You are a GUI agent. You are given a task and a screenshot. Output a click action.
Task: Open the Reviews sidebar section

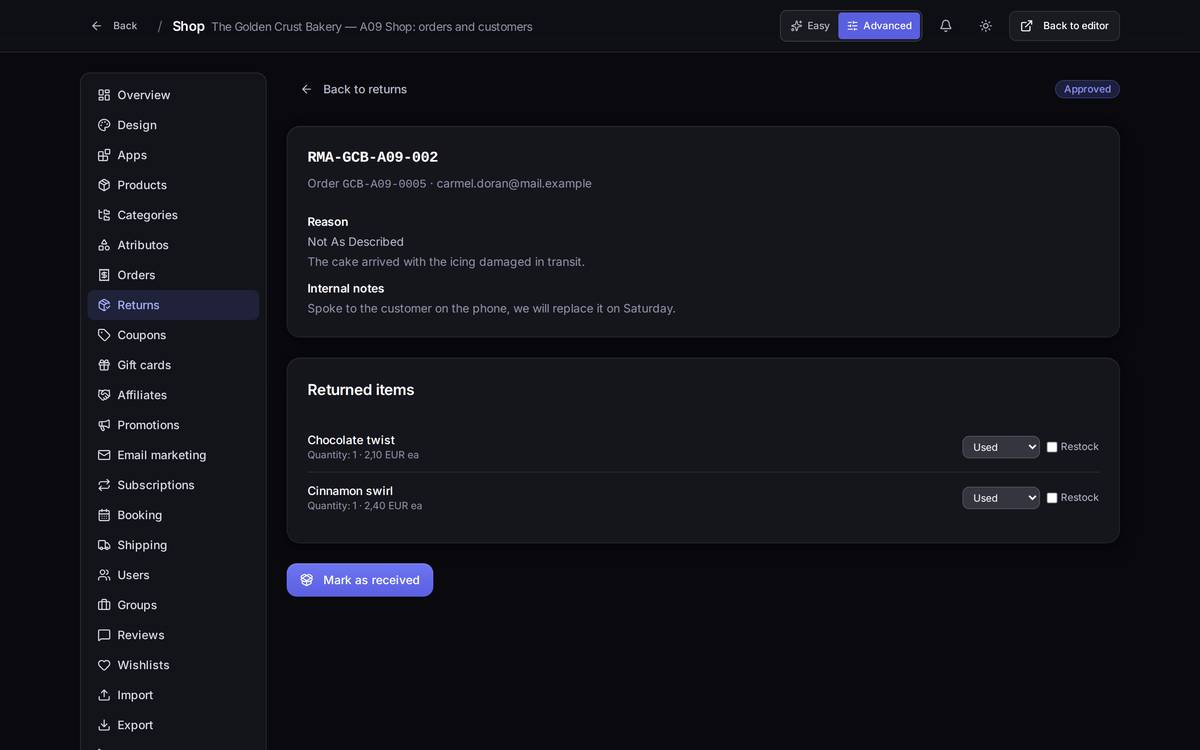pyautogui.click(x=173, y=635)
